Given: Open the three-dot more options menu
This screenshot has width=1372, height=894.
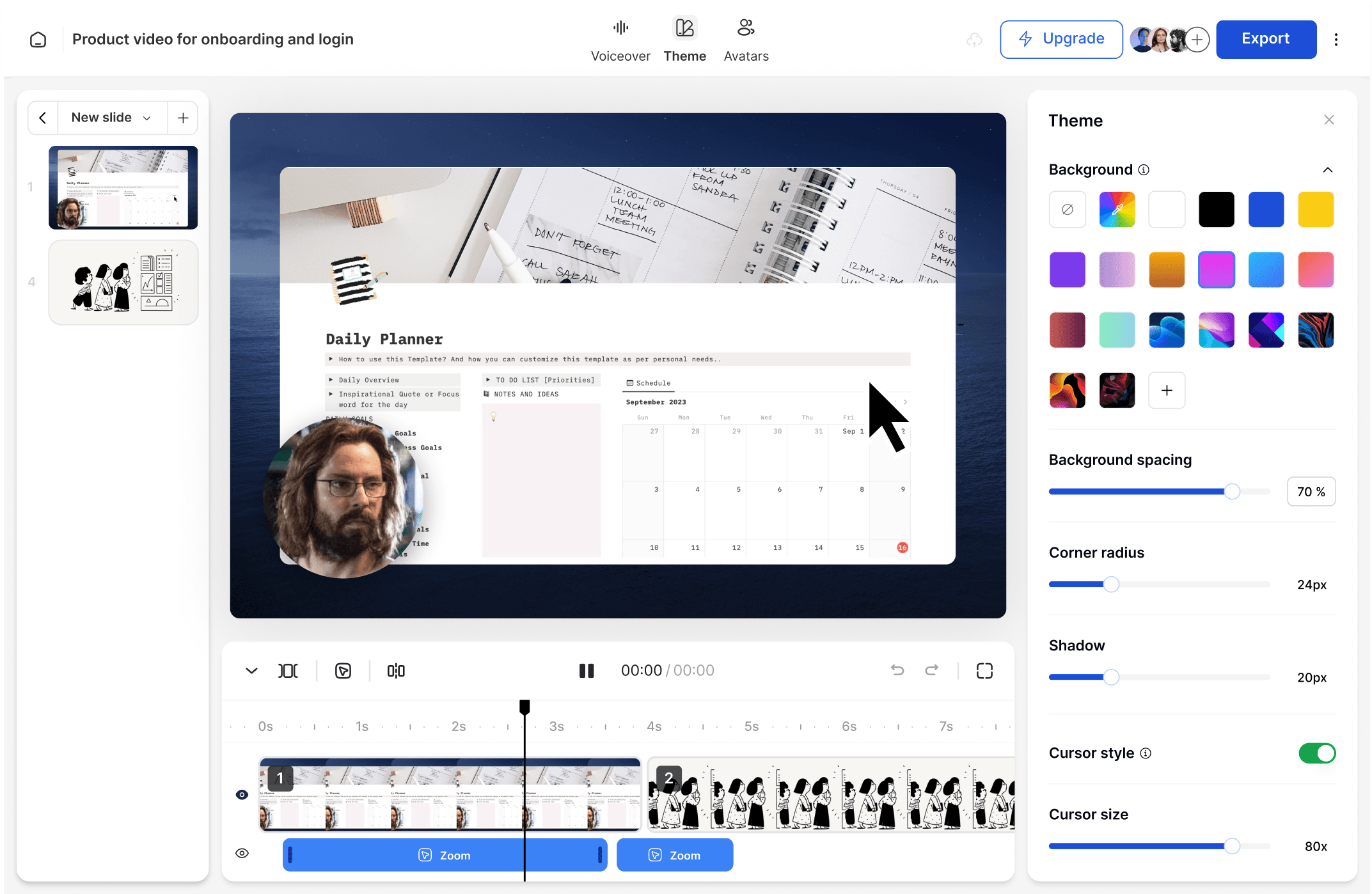Looking at the screenshot, I should pyautogui.click(x=1336, y=40).
